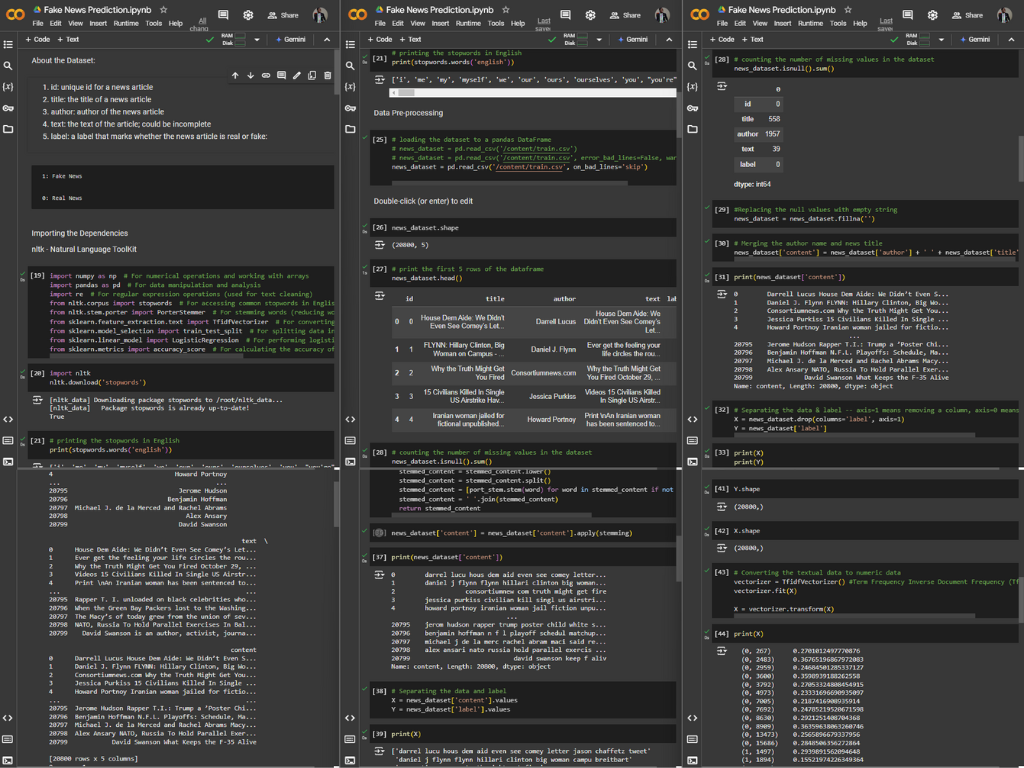1024x768 pixels.
Task: Open Edit menu in middle notebook
Action: [398, 24]
